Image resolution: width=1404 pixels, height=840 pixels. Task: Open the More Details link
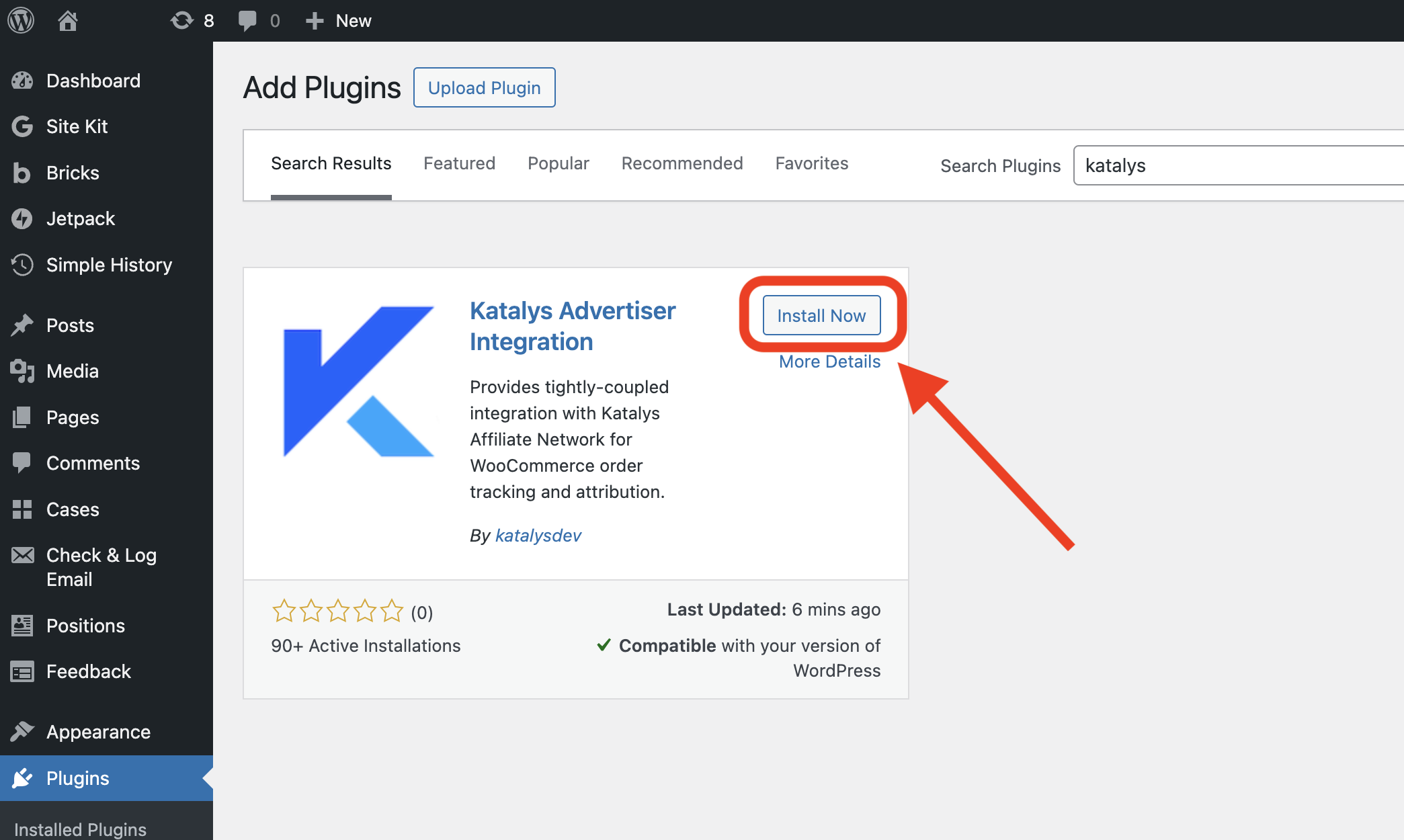tap(829, 362)
